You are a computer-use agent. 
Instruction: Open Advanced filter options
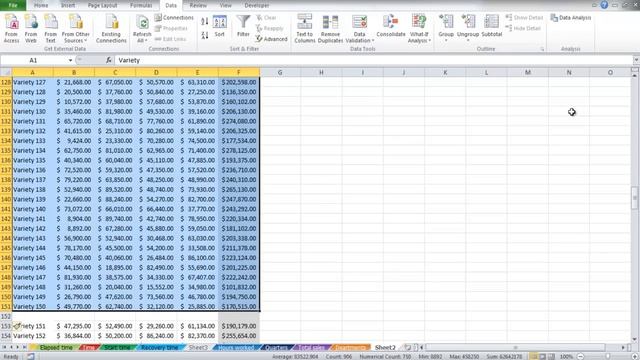click(x=272, y=39)
